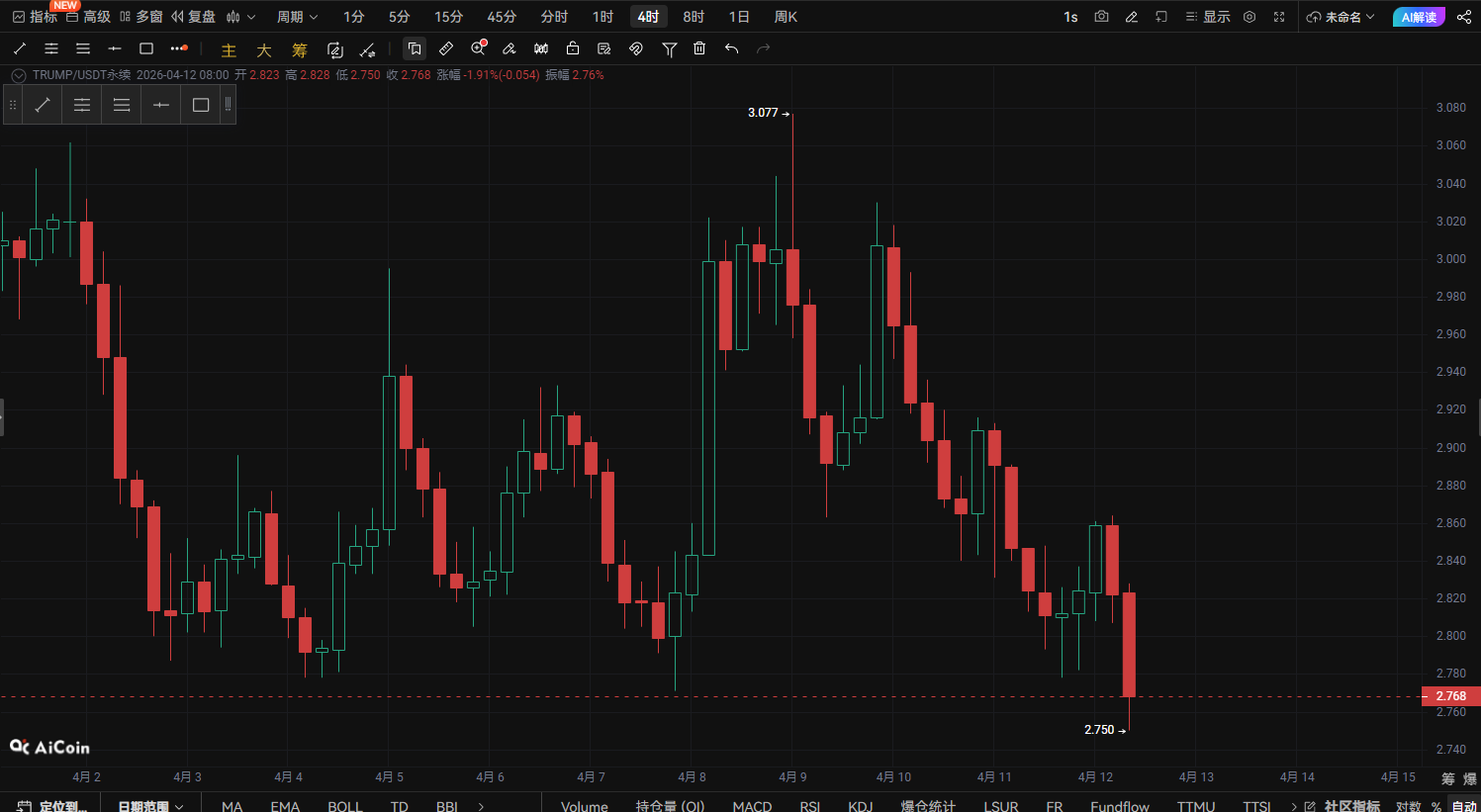1481x812 pixels.
Task: Open the 指标 indicators button
Action: tap(35, 17)
